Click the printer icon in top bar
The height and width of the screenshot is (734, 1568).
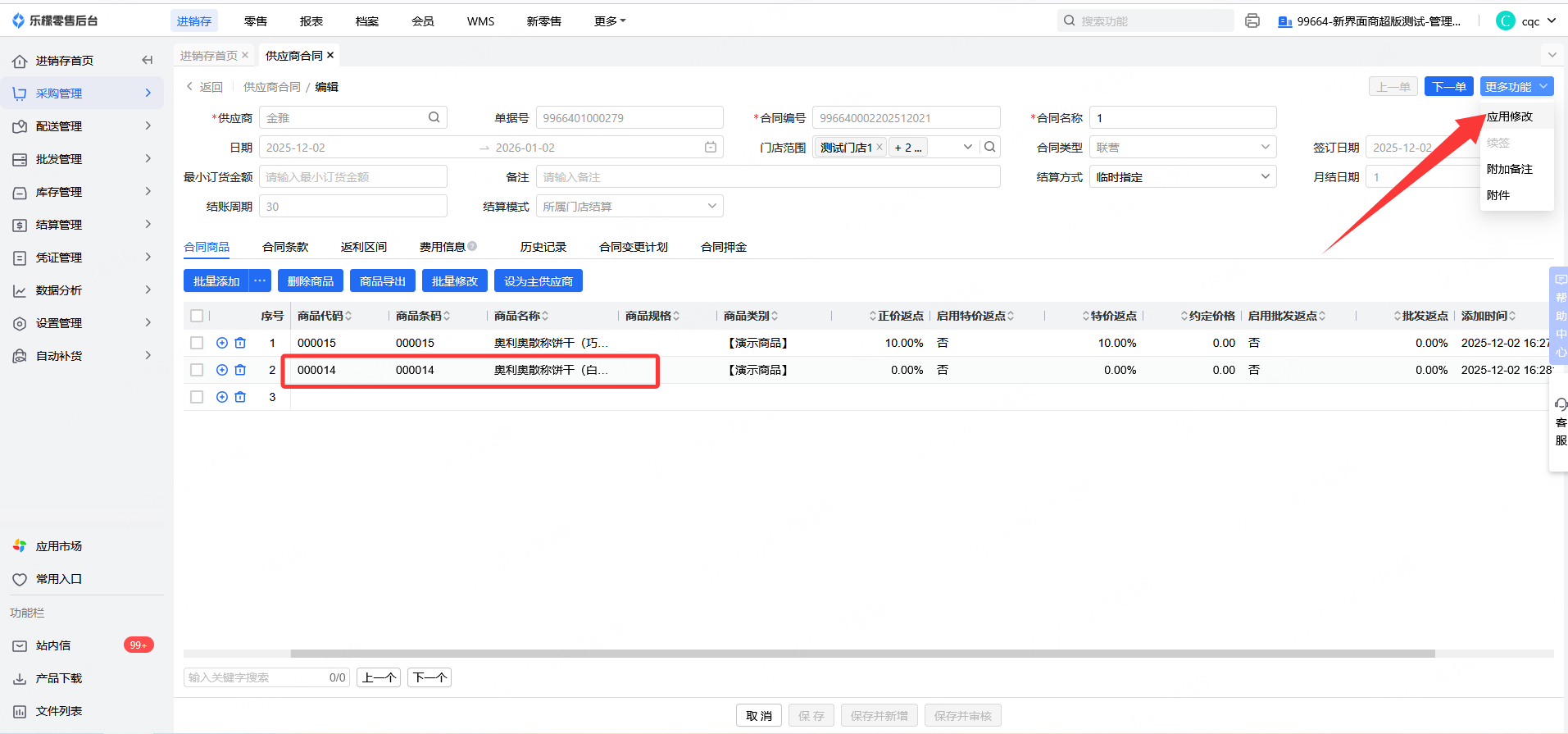pyautogui.click(x=1252, y=21)
